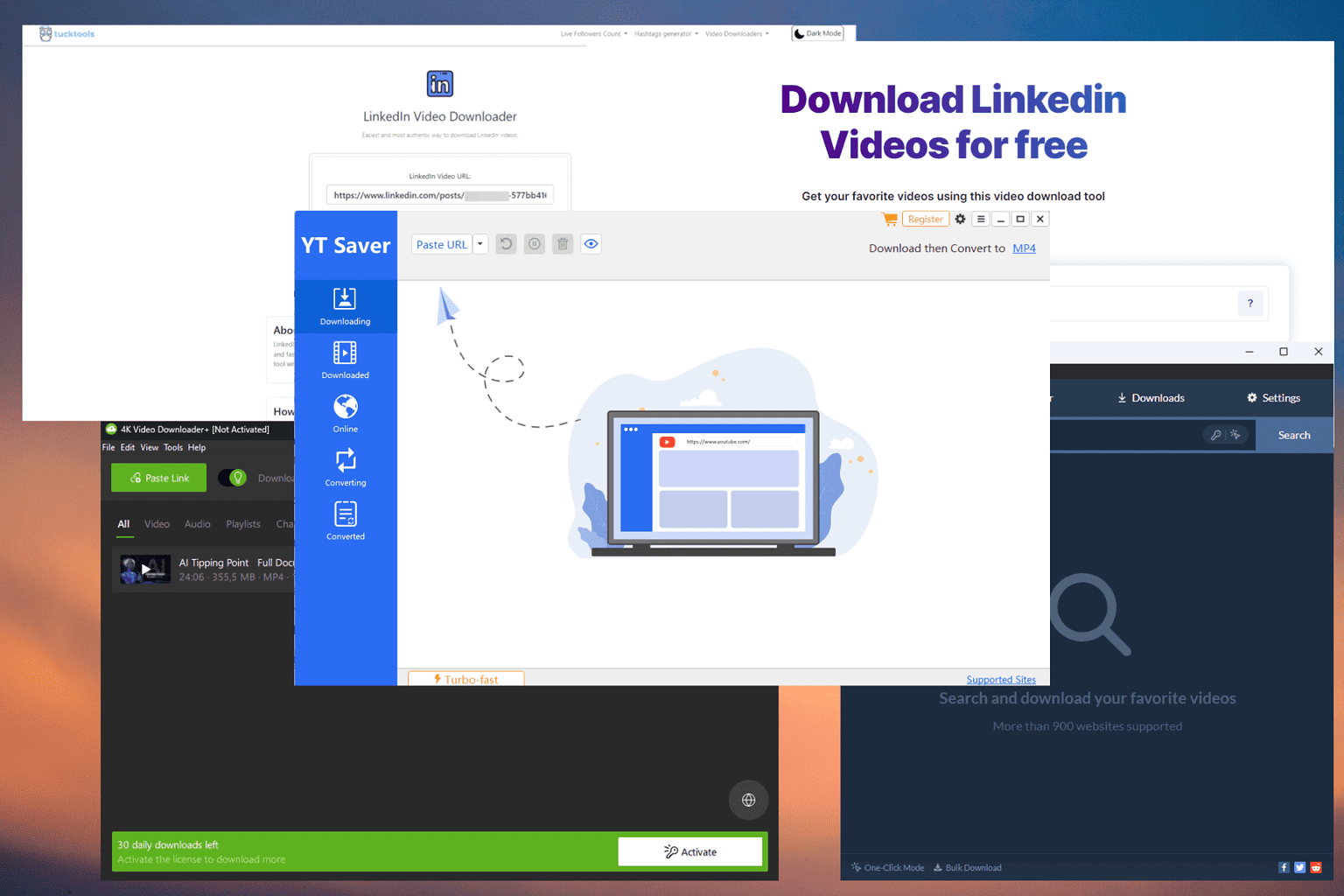
Task: Open the Downloading panel in YT Saver
Action: pyautogui.click(x=345, y=306)
